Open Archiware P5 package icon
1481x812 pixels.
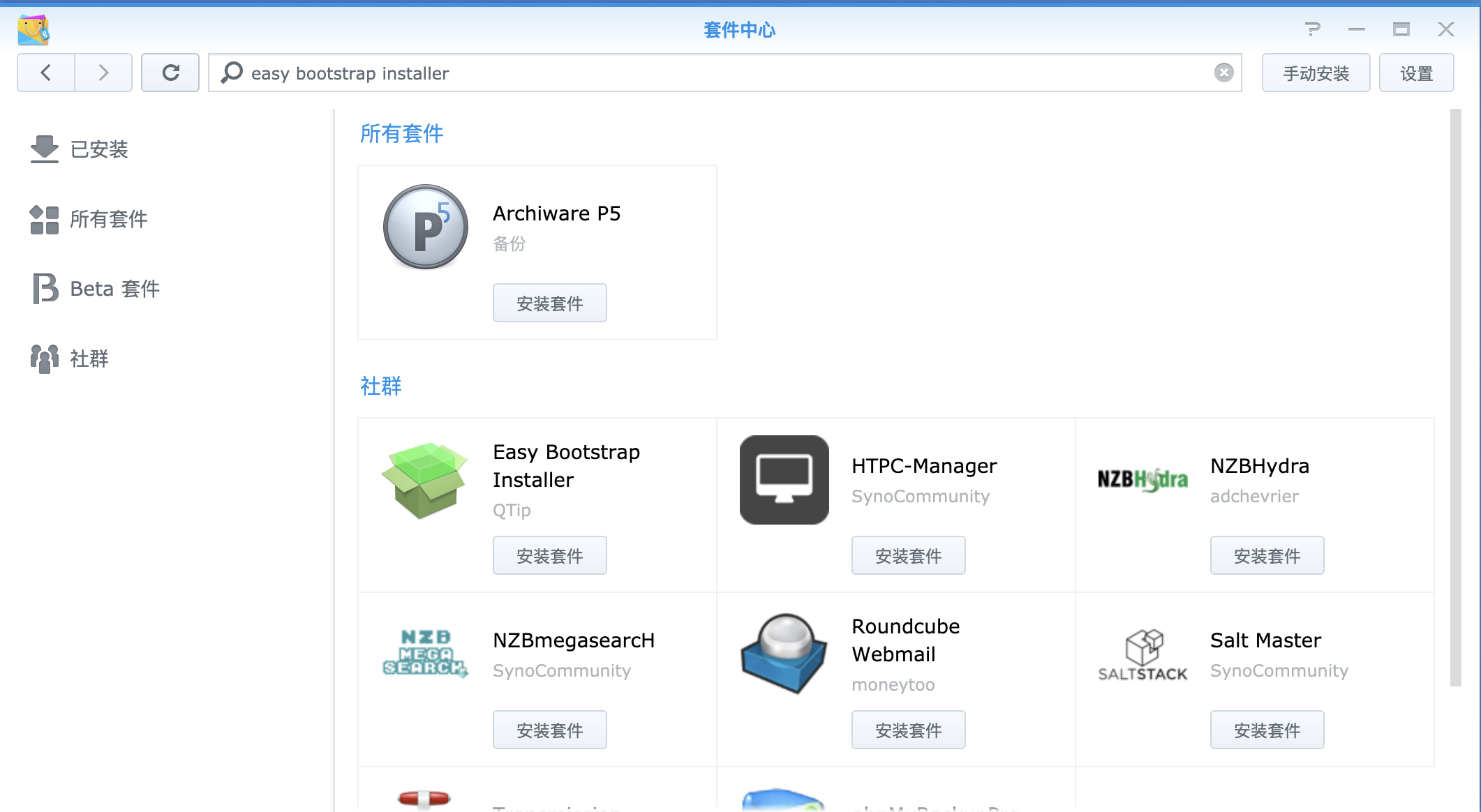tap(425, 227)
